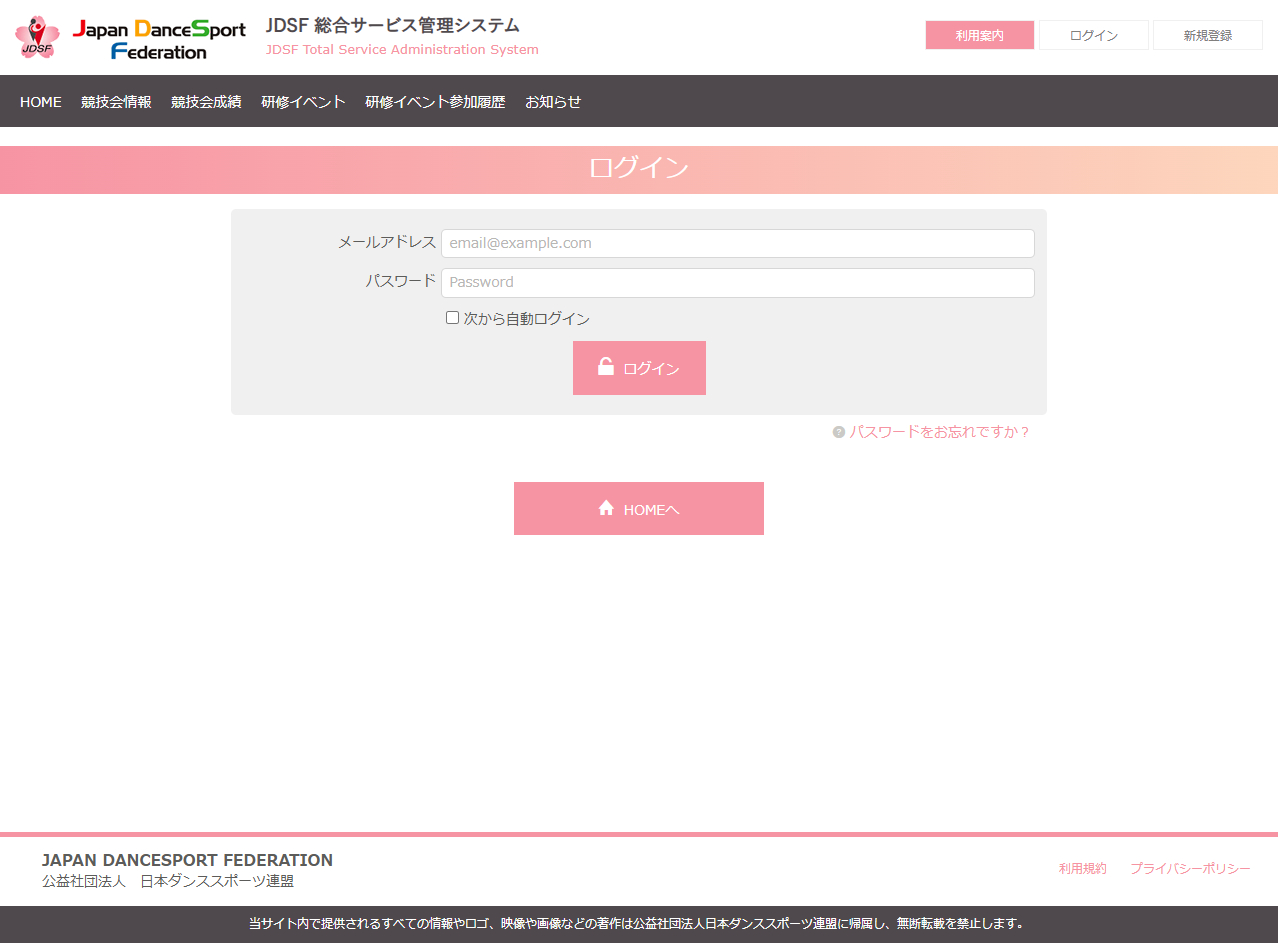Go to 競技会成績 in navigation
This screenshot has width=1278, height=944.
(206, 101)
